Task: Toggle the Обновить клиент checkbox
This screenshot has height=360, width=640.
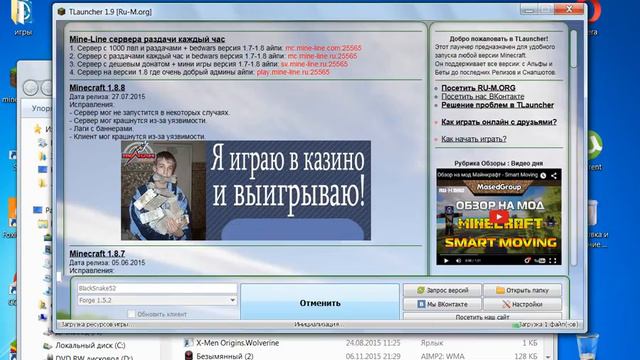Action: pos(131,314)
